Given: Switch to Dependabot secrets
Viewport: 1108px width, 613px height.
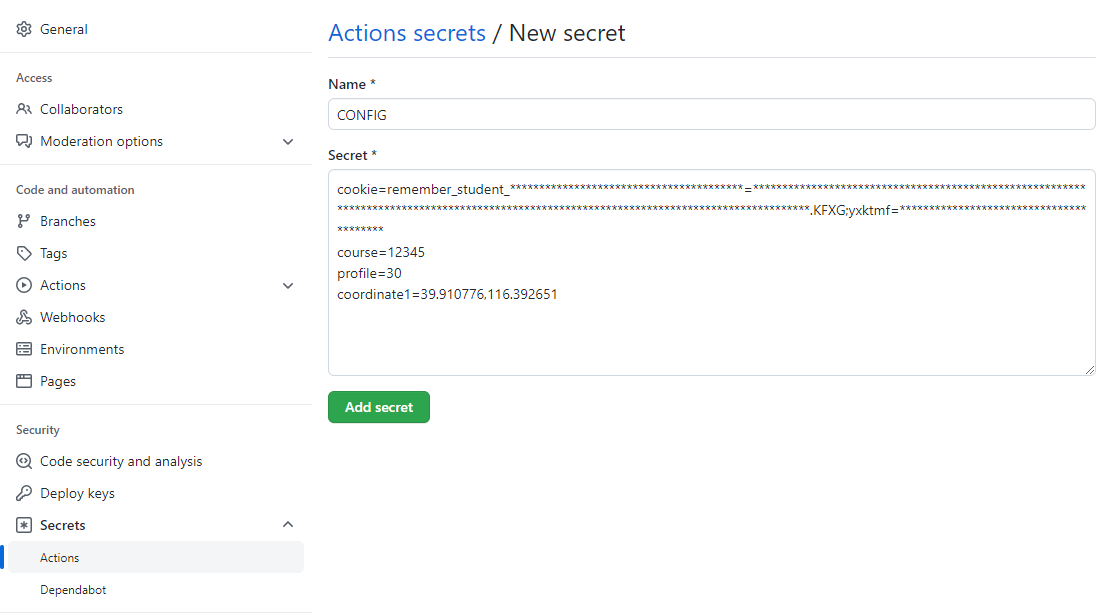Looking at the screenshot, I should pyautogui.click(x=75, y=589).
